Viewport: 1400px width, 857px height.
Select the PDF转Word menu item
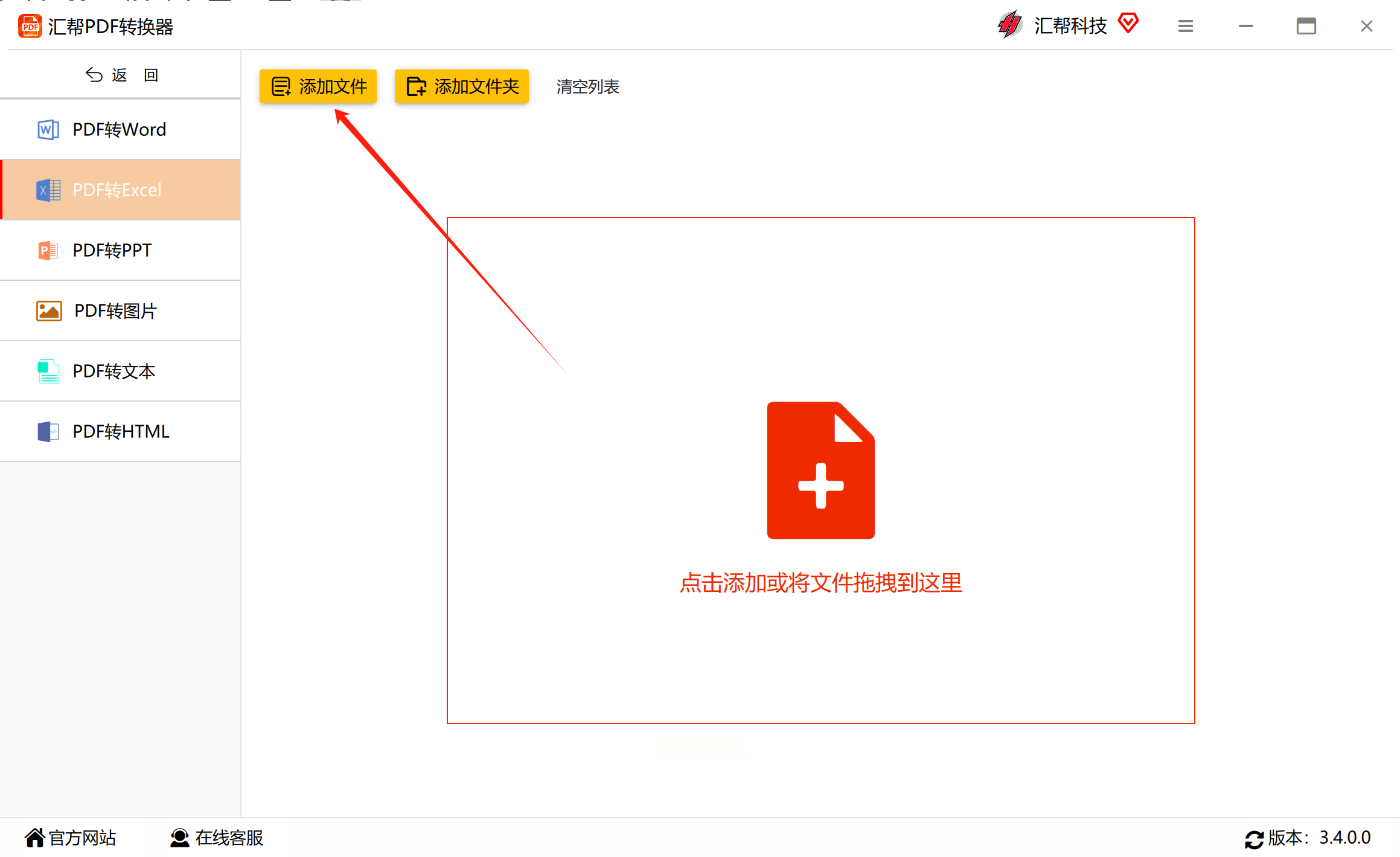(121, 129)
